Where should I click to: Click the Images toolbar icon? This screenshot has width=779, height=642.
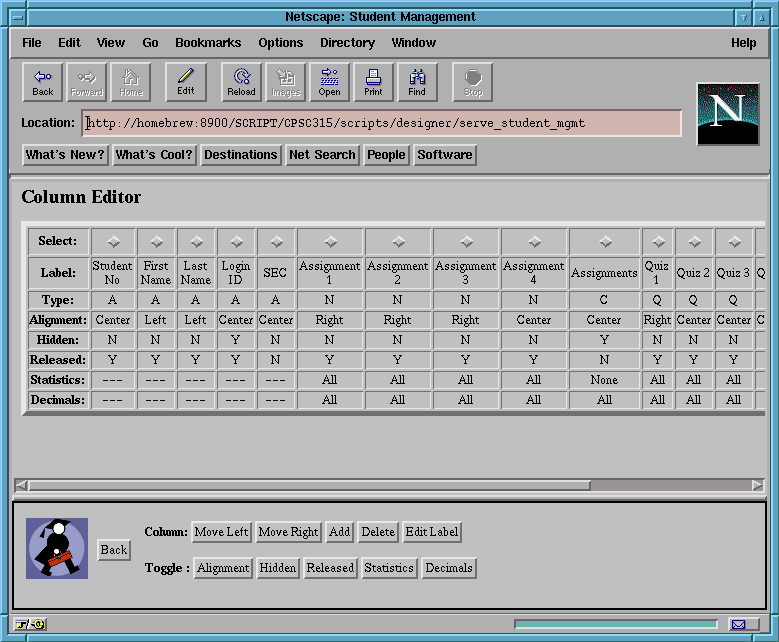286,82
